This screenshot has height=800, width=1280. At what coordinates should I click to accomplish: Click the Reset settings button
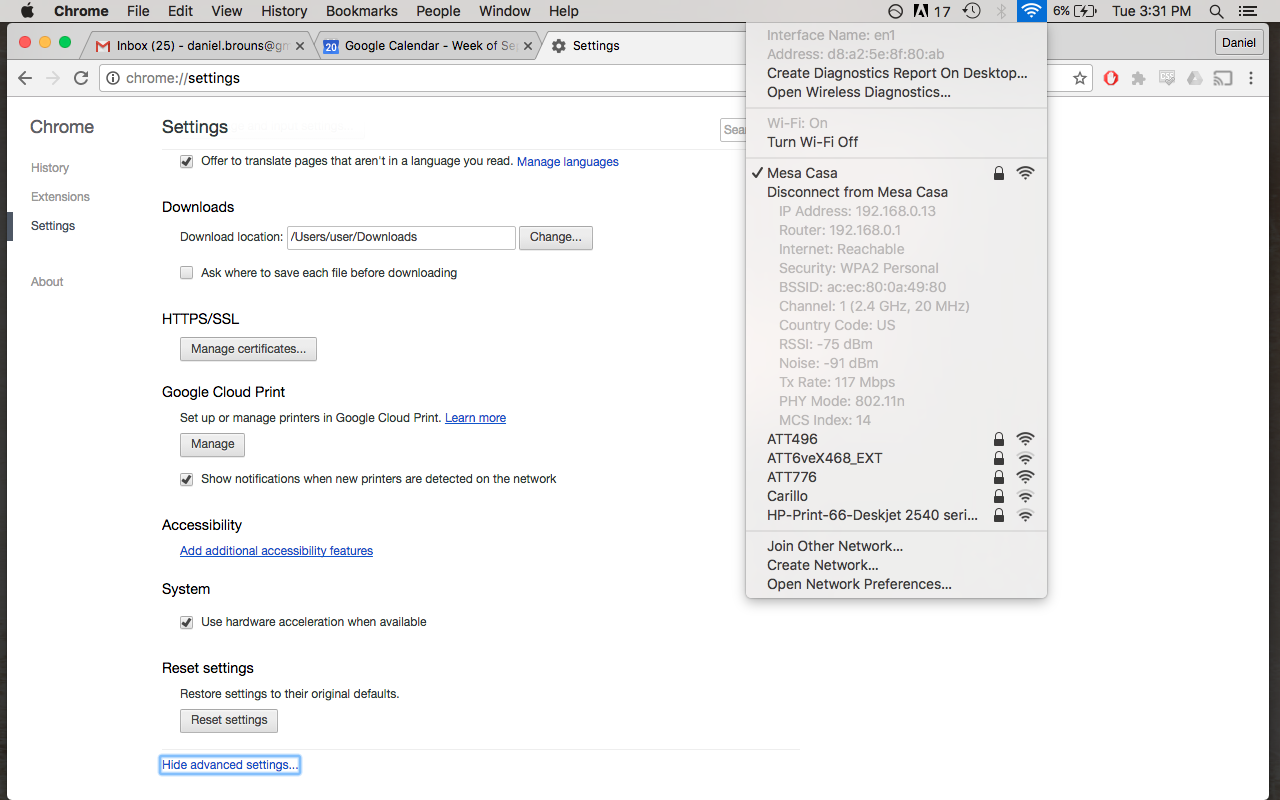pyautogui.click(x=229, y=720)
